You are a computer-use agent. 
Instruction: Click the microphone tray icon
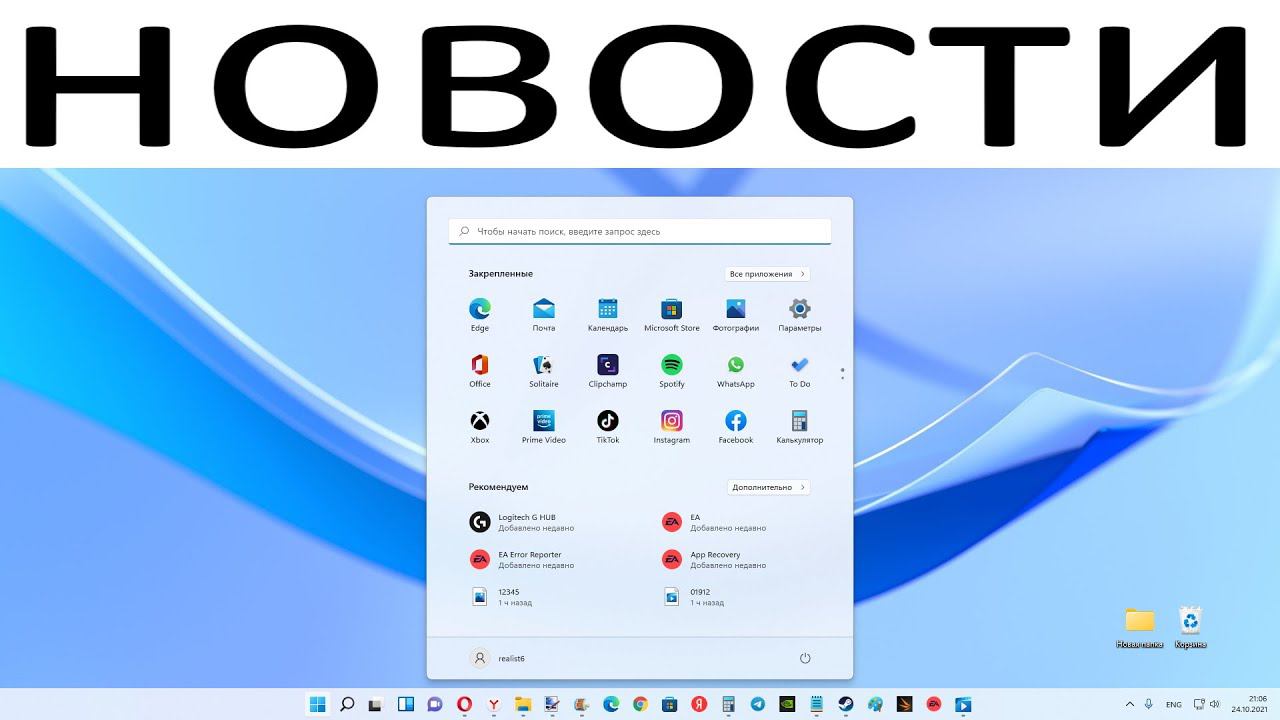tap(1149, 704)
